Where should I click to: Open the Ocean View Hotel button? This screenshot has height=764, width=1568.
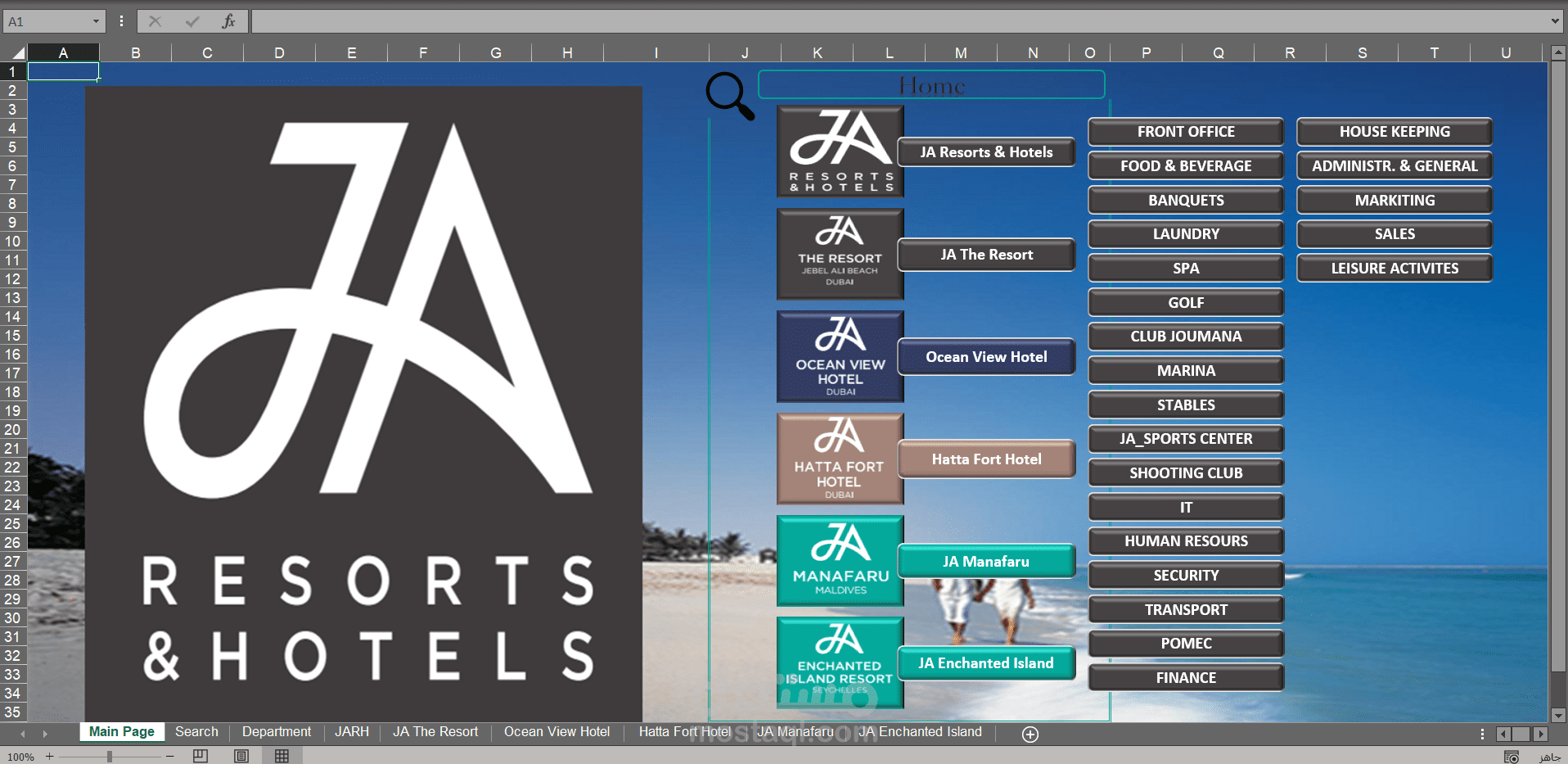[x=986, y=357]
